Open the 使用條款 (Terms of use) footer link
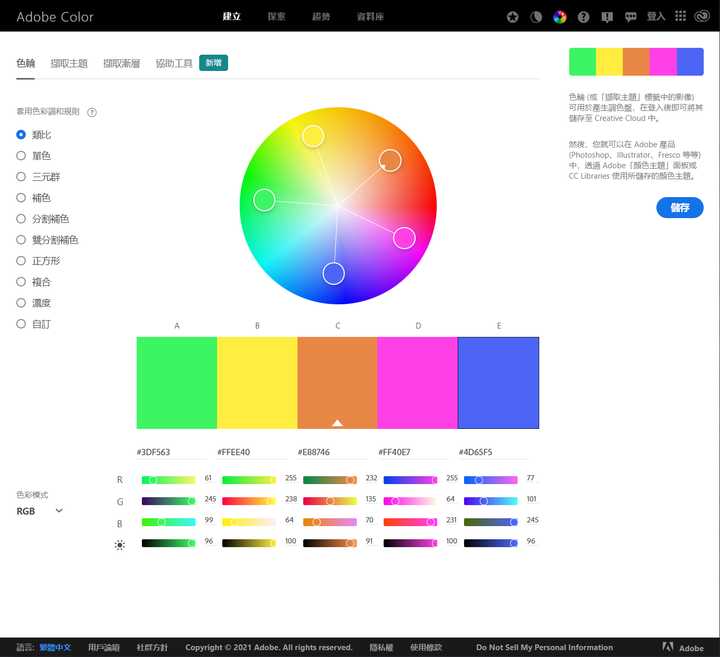Image resolution: width=720 pixels, height=657 pixels. click(426, 647)
